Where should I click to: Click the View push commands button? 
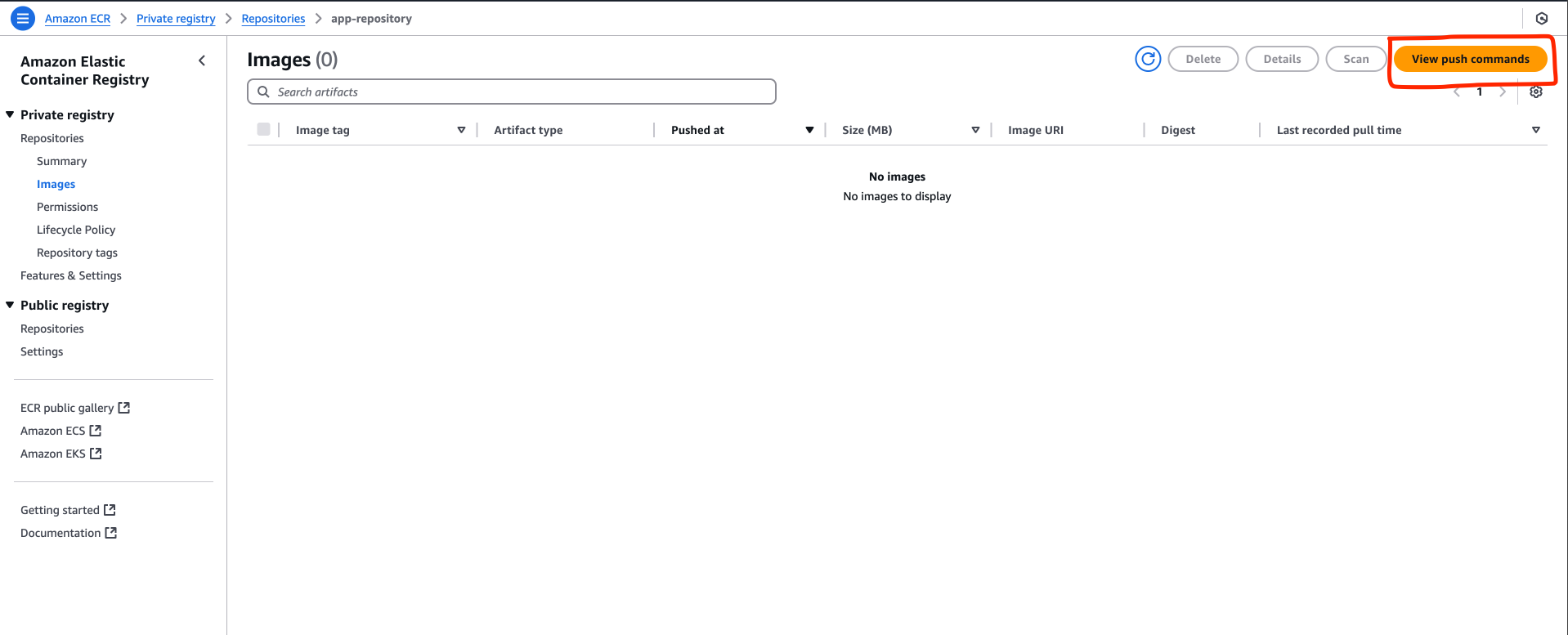[x=1470, y=59]
